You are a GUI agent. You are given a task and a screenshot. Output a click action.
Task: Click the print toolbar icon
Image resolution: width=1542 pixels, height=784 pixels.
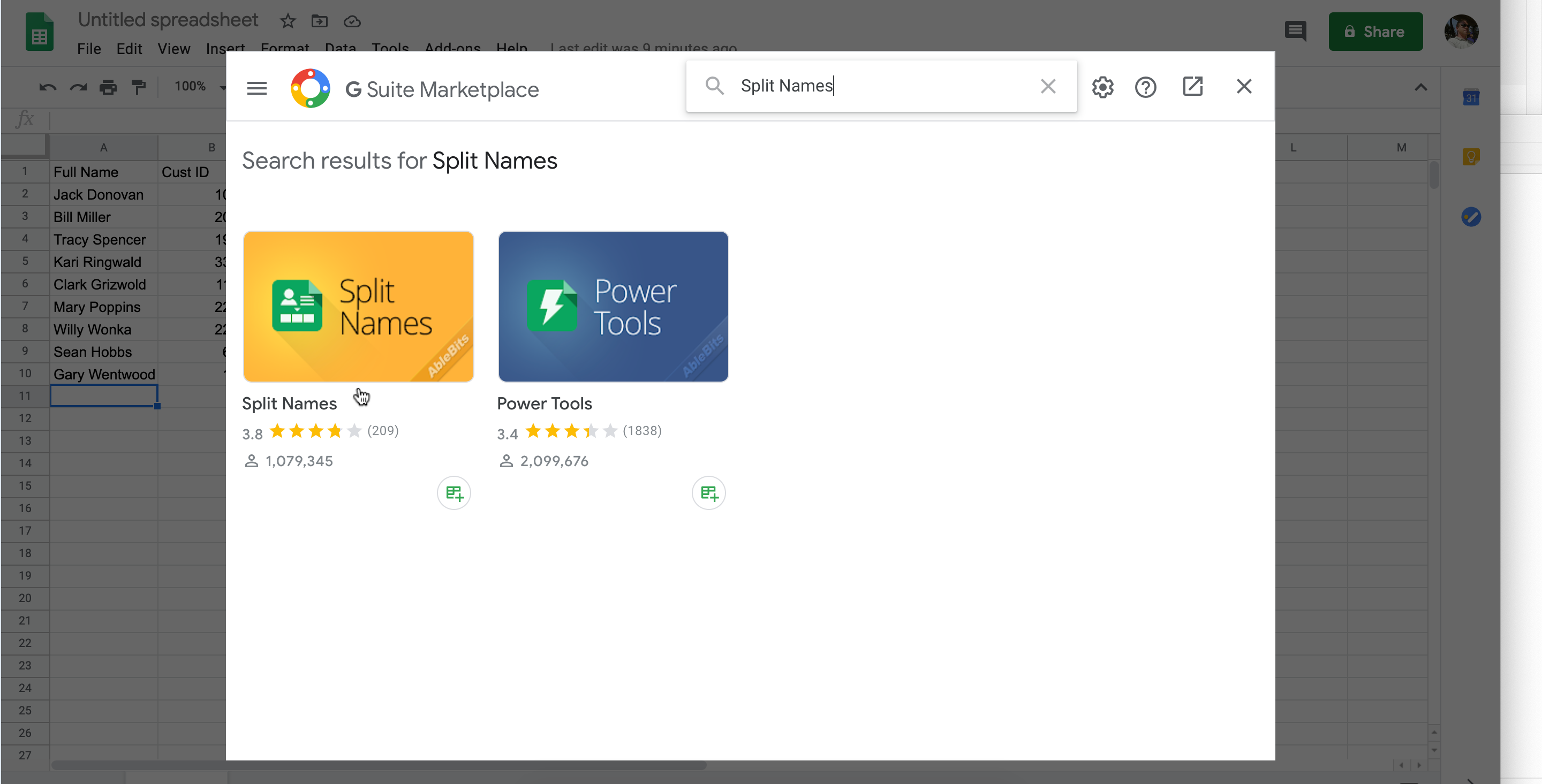point(108,87)
